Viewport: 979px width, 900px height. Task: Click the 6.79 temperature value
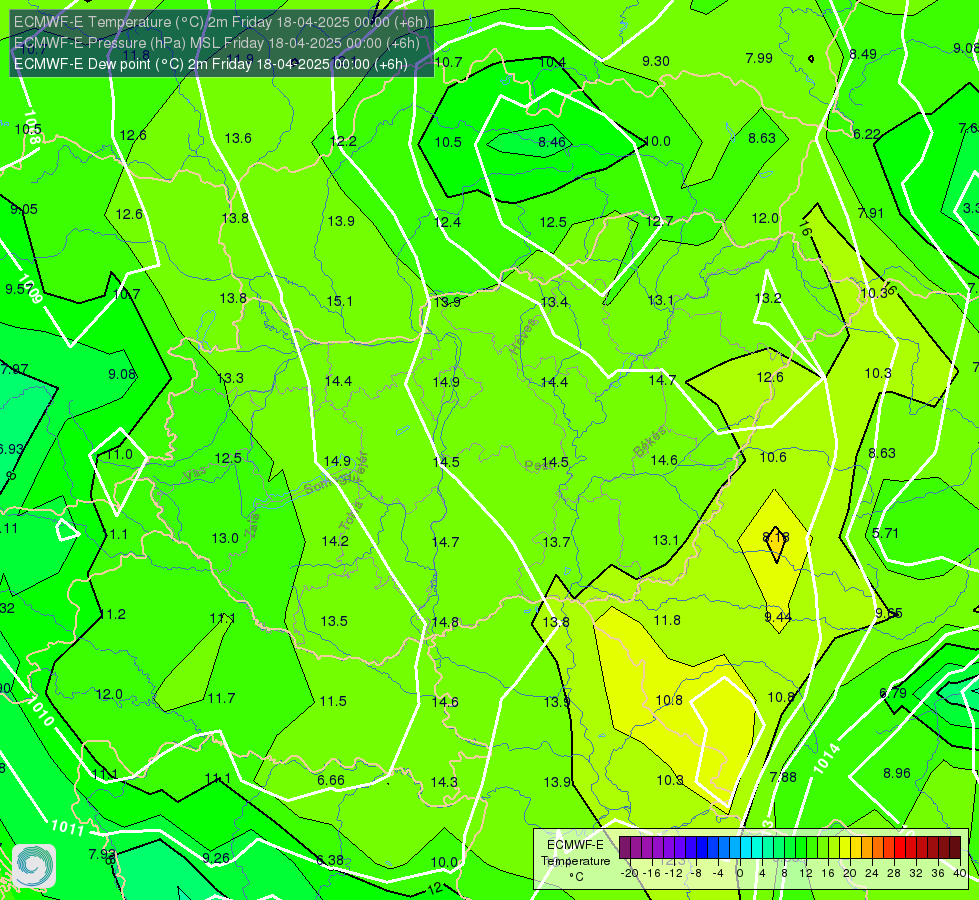point(893,693)
